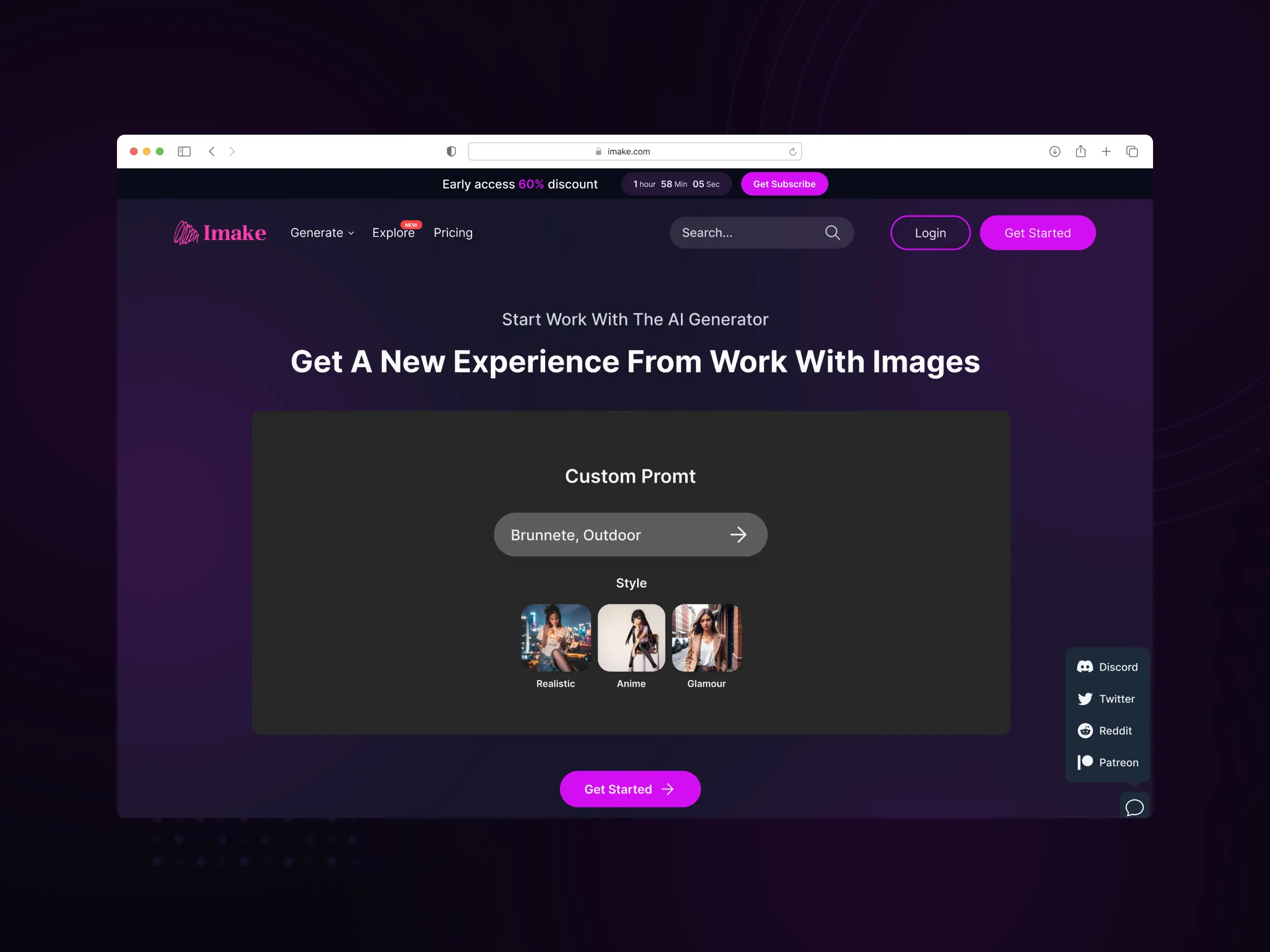This screenshot has height=952, width=1270.
Task: Select Explore with the NEW badge
Action: point(393,232)
